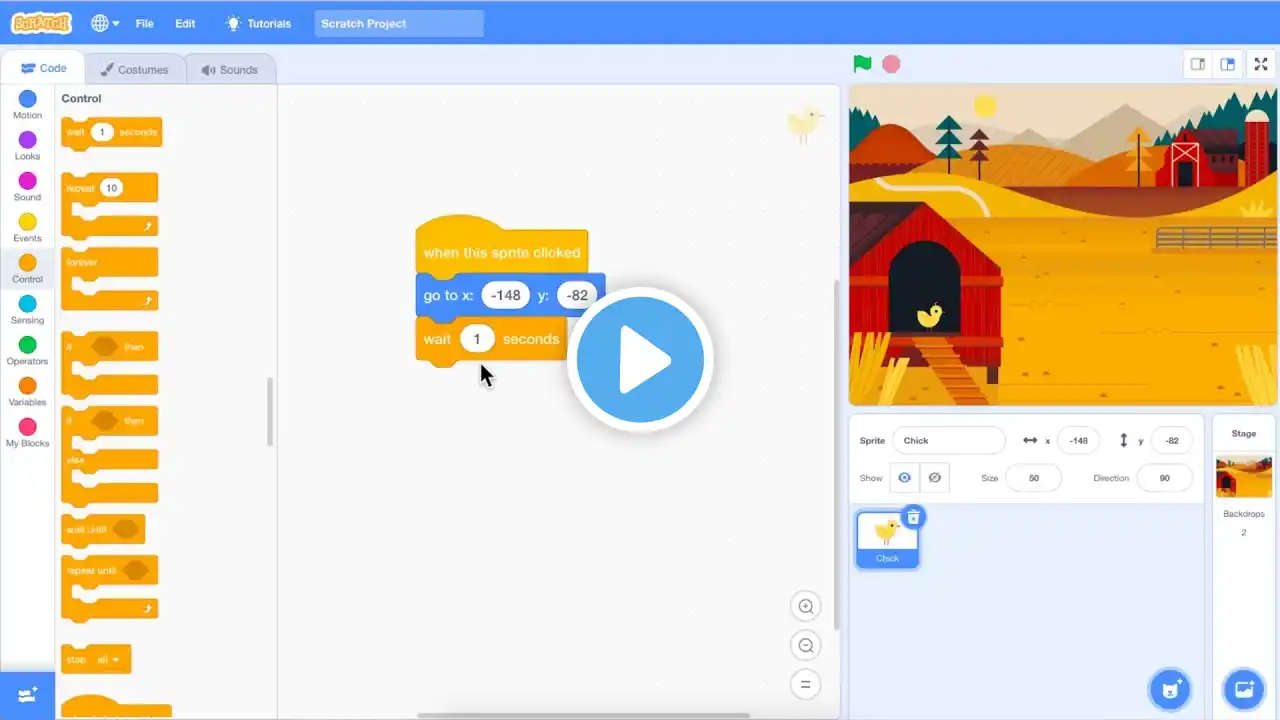
Task: Click the add extension button
Action: [x=27, y=695]
